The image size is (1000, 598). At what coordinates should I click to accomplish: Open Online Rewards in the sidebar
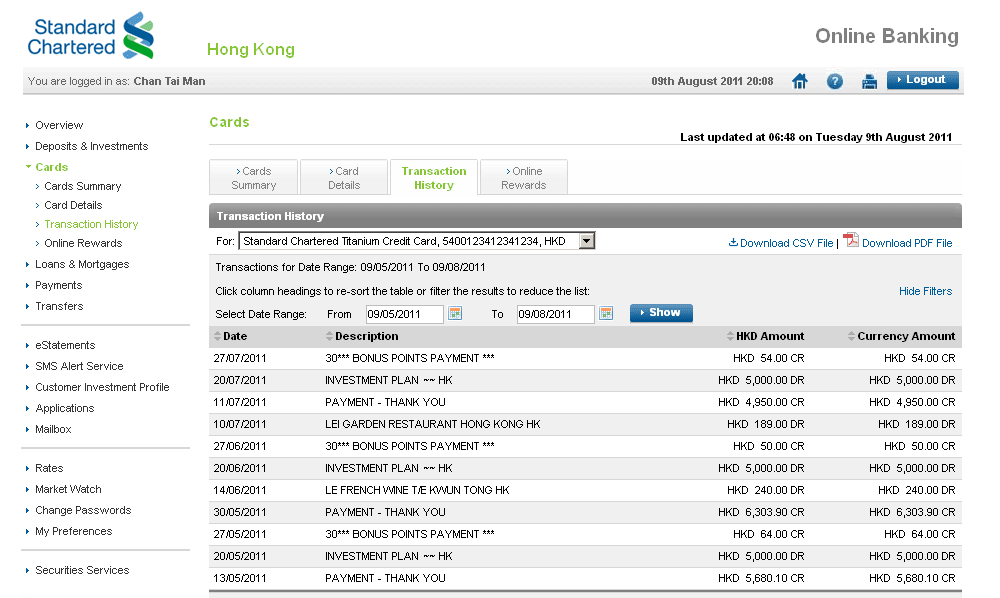pyautogui.click(x=83, y=243)
